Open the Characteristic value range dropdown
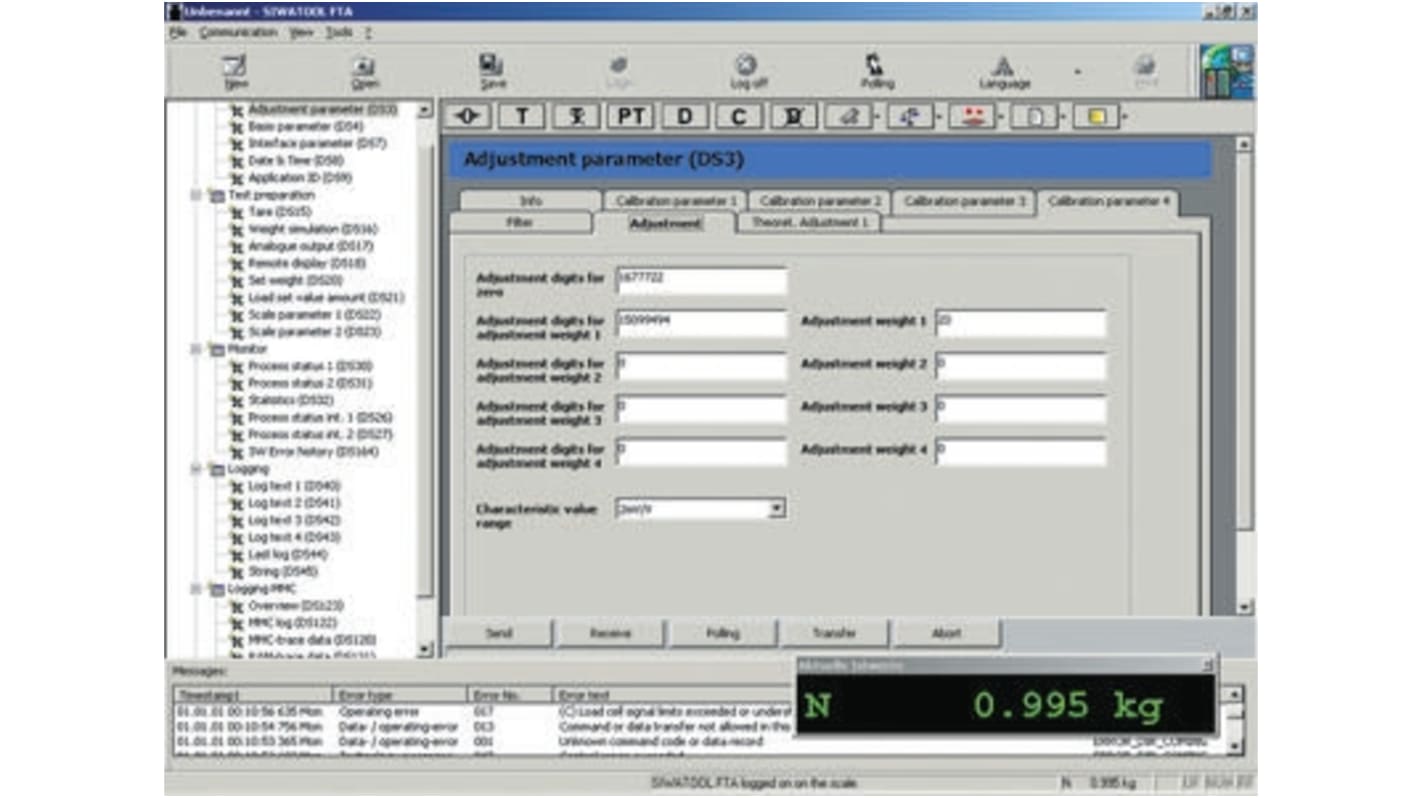 pos(778,509)
